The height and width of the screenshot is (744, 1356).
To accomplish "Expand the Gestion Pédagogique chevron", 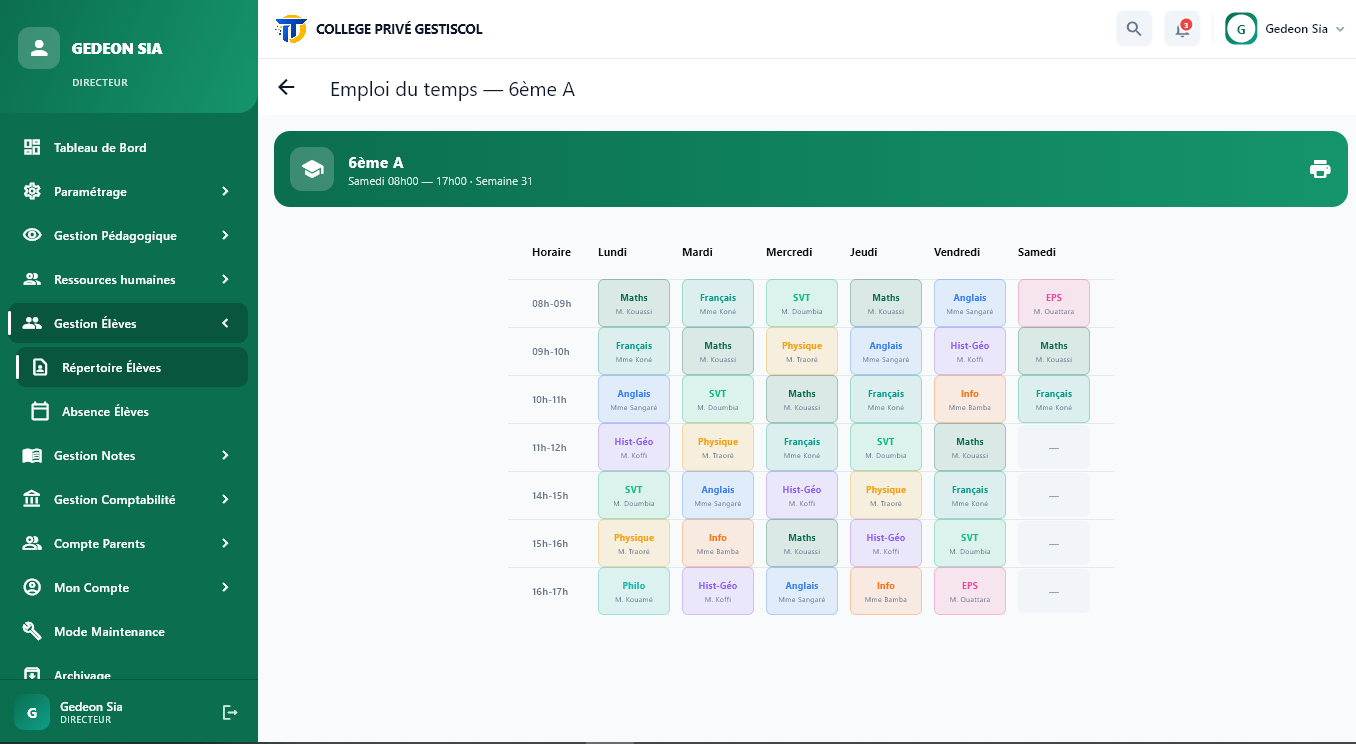I will point(225,235).
